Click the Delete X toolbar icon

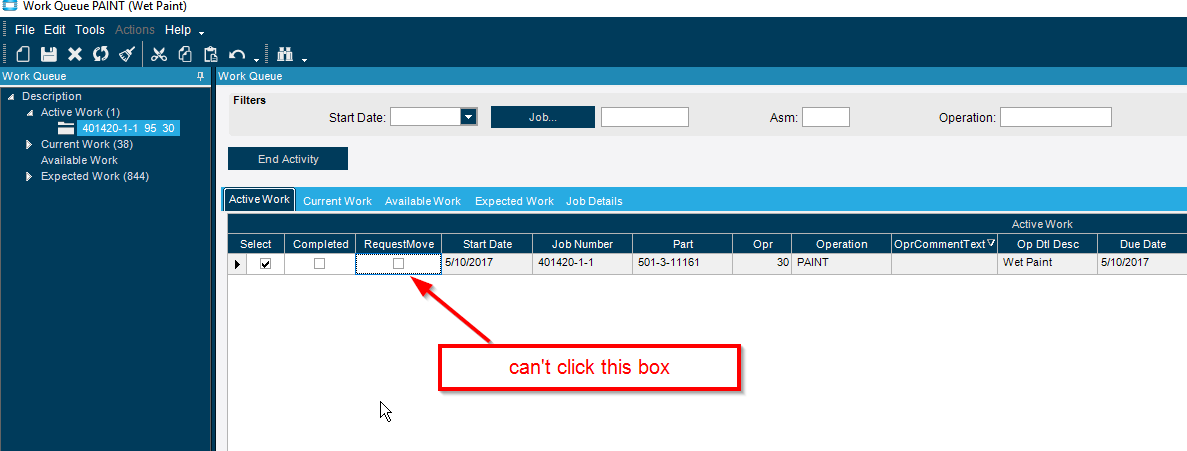75,54
